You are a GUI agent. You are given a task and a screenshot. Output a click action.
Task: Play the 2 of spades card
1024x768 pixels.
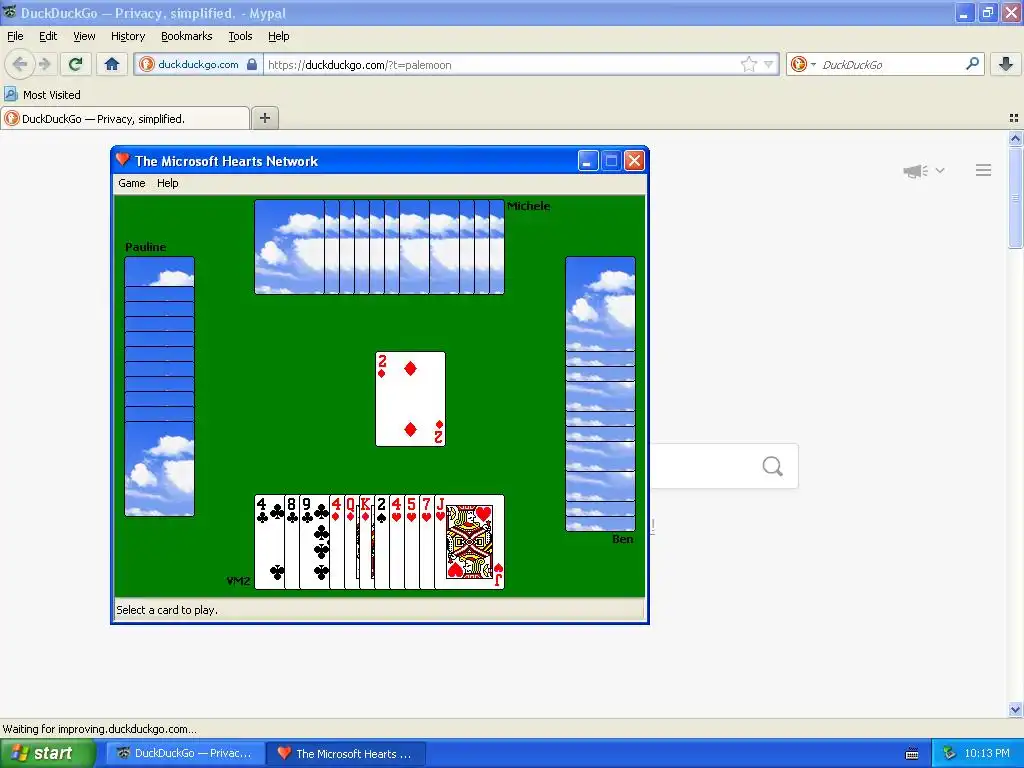[381, 542]
